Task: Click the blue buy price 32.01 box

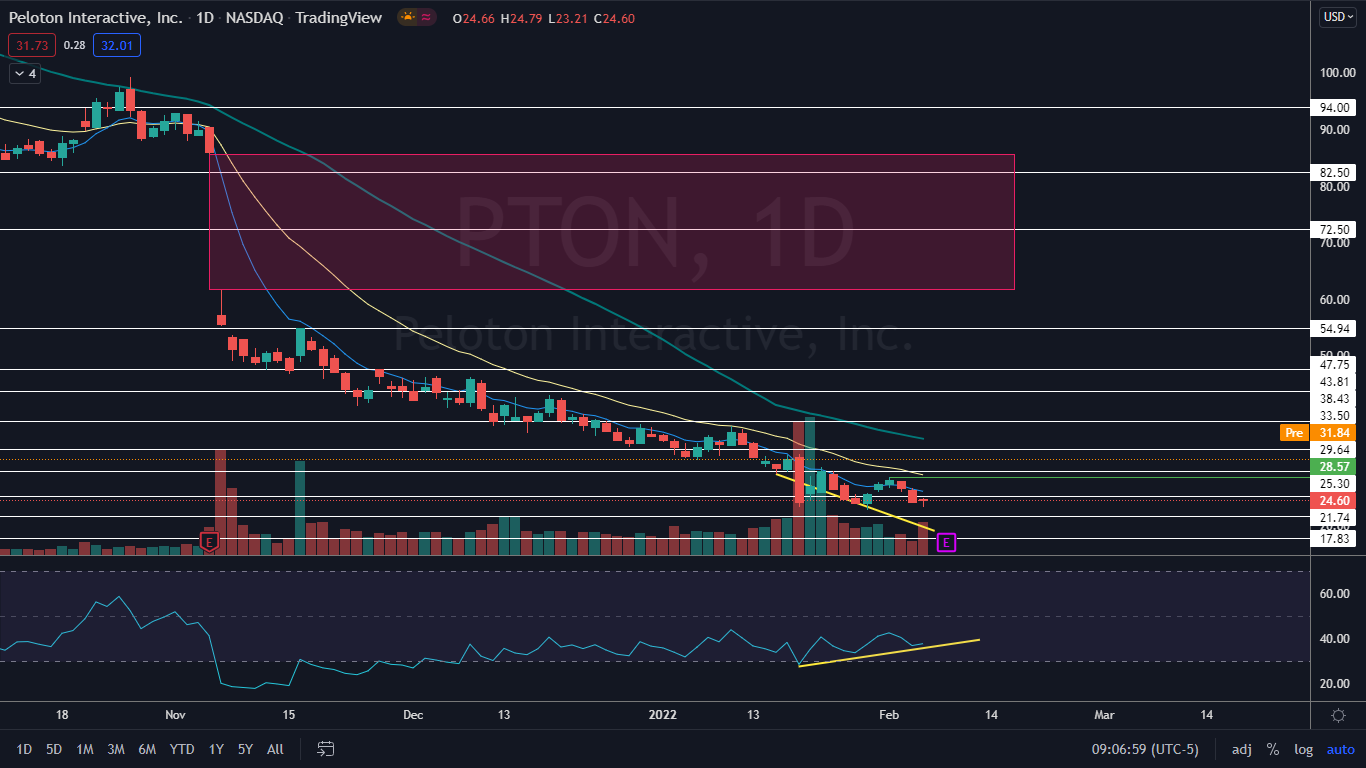Action: pyautogui.click(x=117, y=45)
